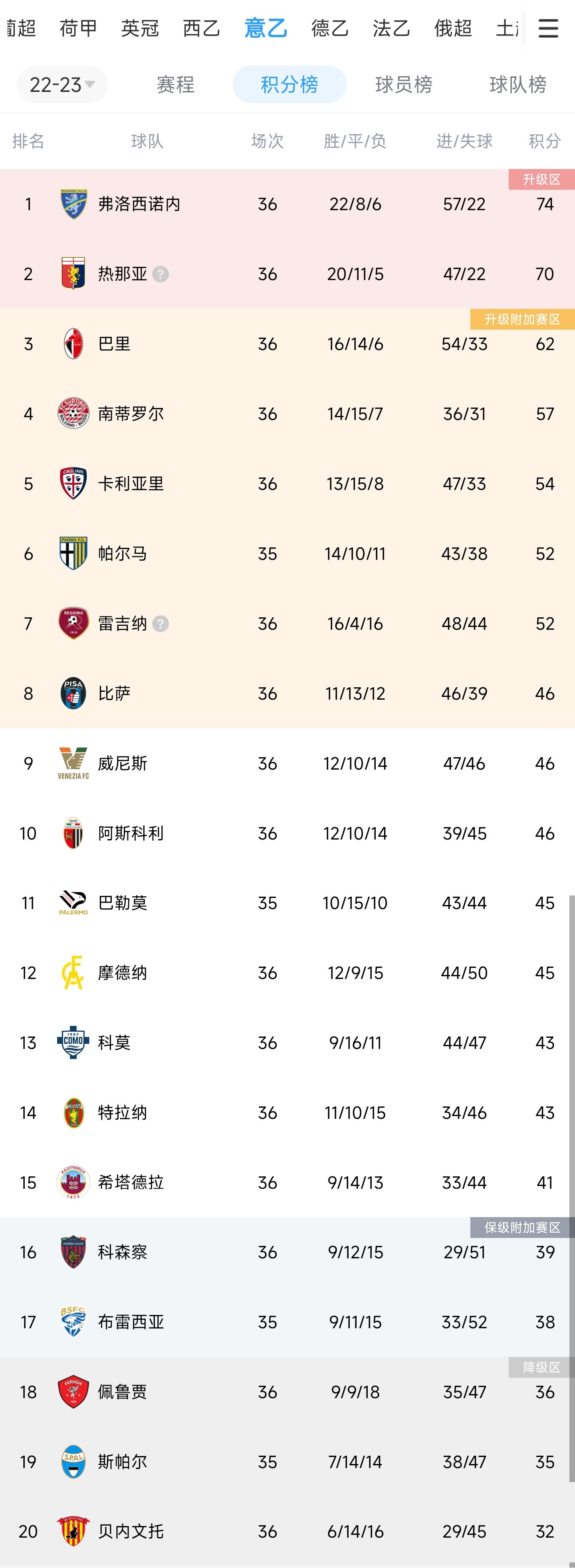Open the hamburger menu icon
The width and height of the screenshot is (575, 1568).
(x=547, y=28)
